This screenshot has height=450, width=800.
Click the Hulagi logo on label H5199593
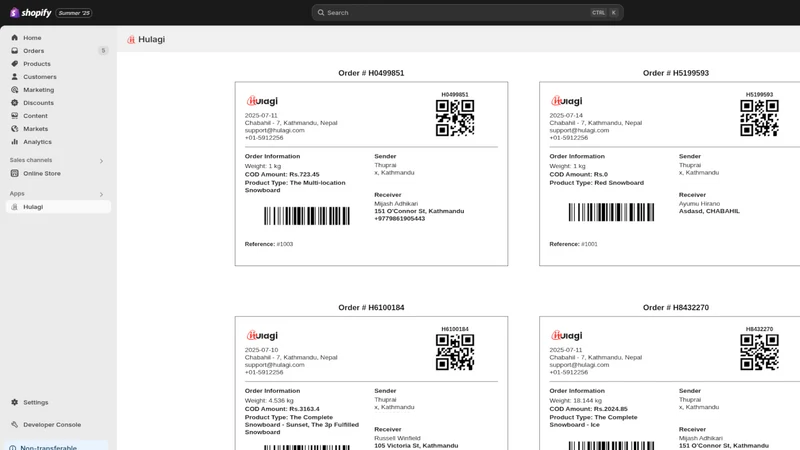pos(566,101)
